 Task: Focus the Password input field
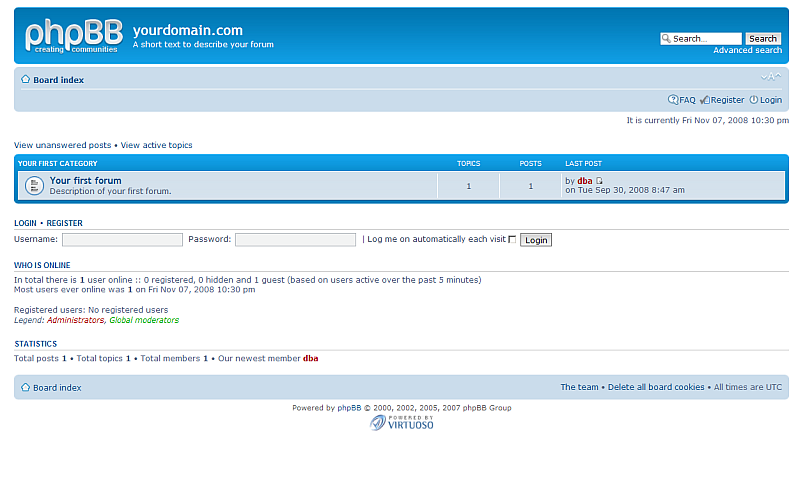click(295, 240)
